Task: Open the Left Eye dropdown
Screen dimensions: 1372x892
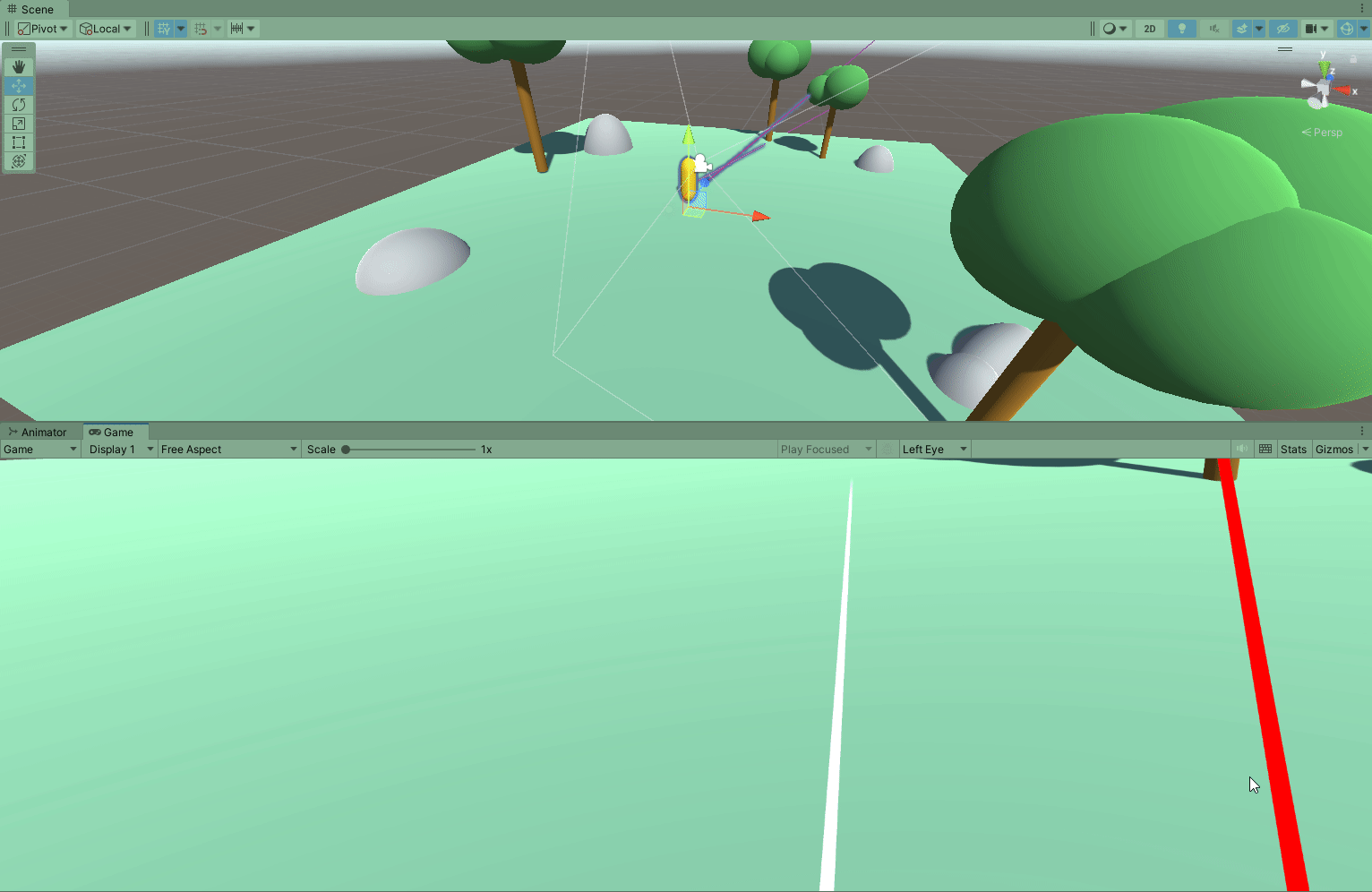Action: [x=935, y=450]
